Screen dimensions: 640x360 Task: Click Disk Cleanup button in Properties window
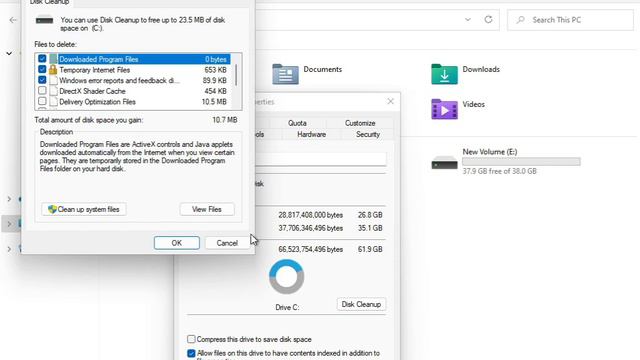(x=361, y=304)
